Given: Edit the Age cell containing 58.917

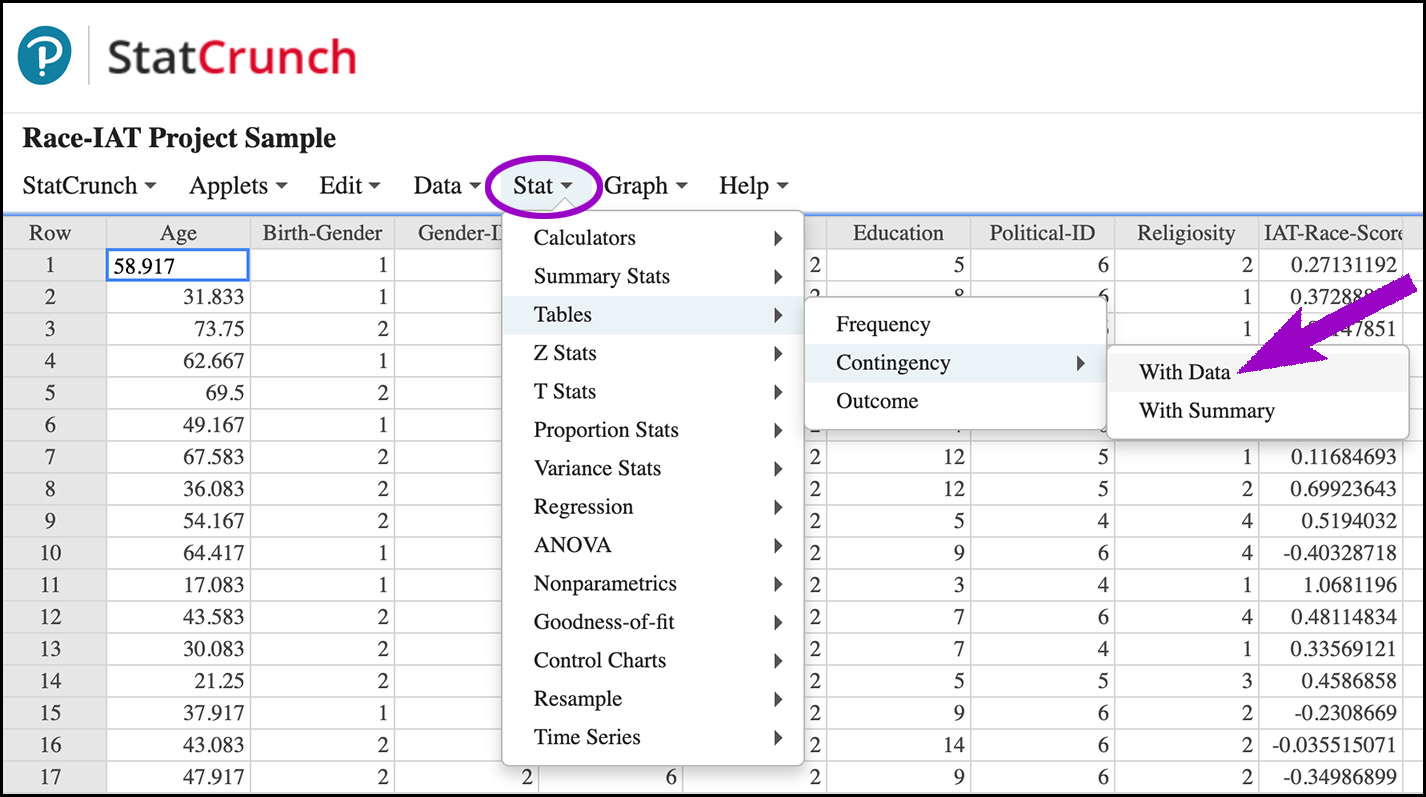Looking at the screenshot, I should 178,265.
